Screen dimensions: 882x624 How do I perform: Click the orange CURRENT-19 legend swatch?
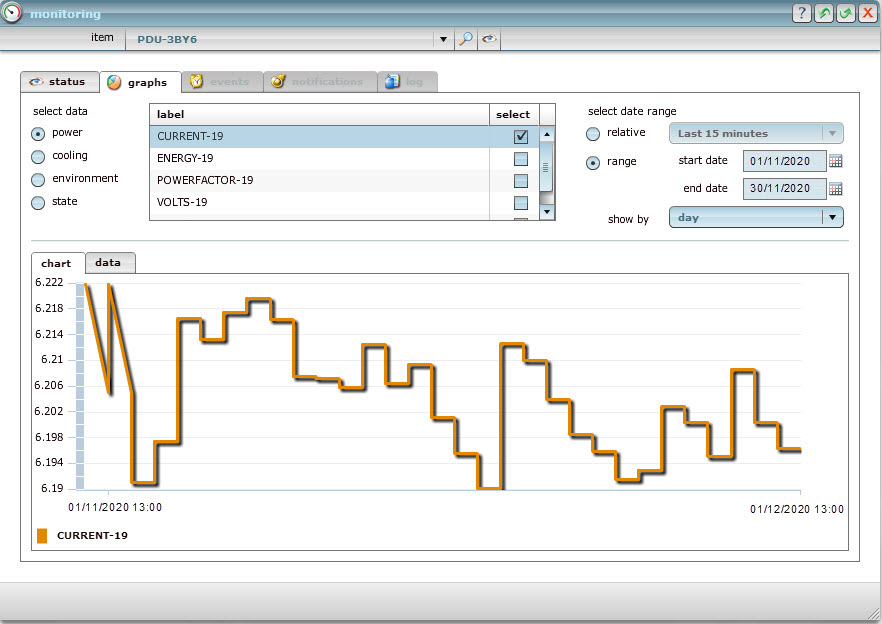[x=42, y=536]
